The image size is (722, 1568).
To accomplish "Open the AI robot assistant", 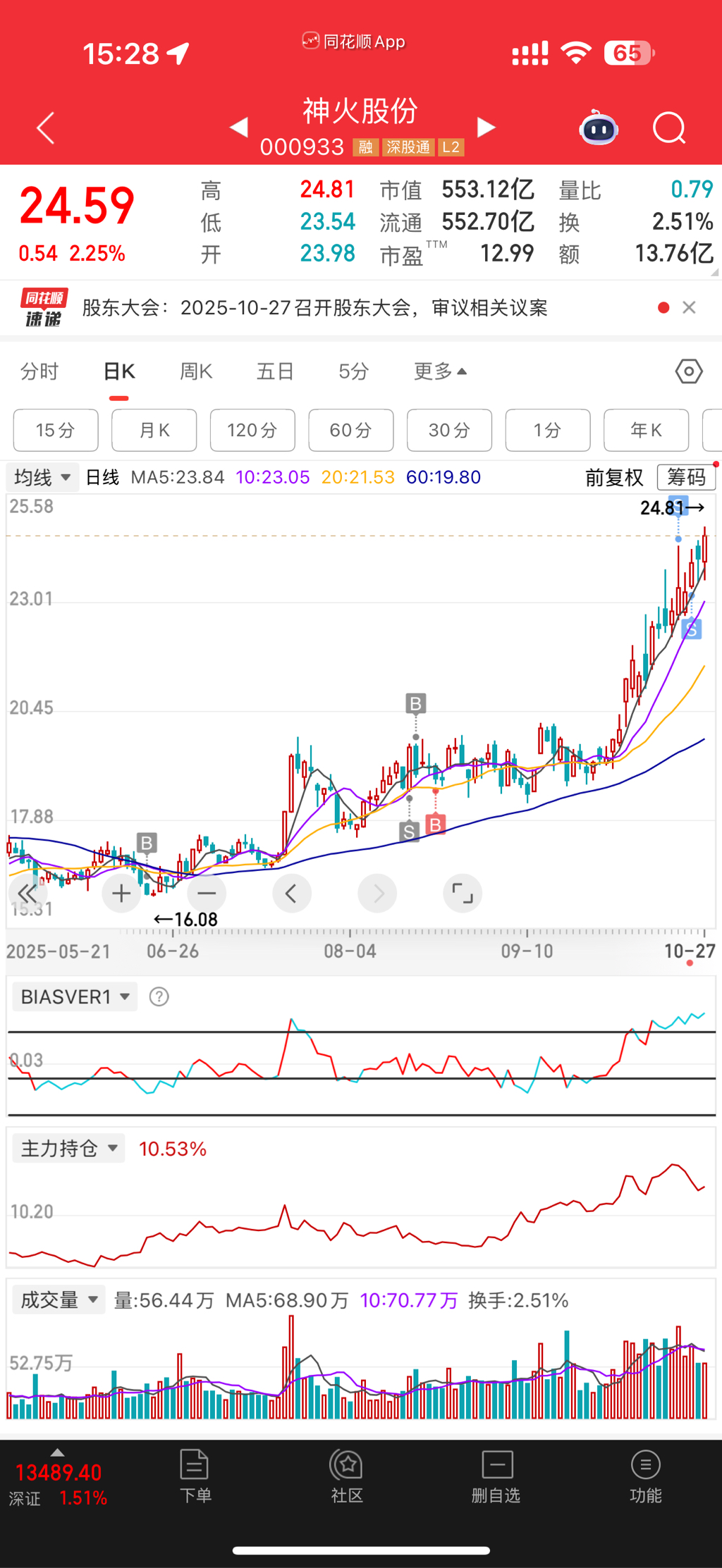I will point(599,128).
